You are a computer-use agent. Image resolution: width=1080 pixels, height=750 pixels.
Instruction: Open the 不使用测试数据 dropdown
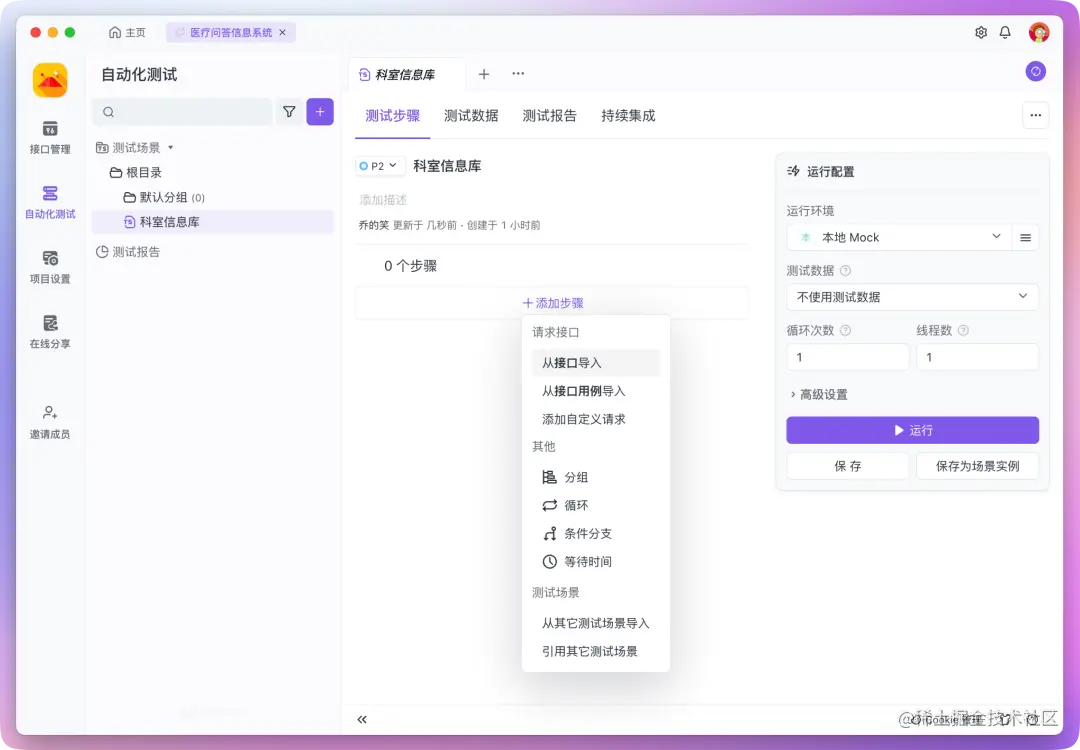911,296
